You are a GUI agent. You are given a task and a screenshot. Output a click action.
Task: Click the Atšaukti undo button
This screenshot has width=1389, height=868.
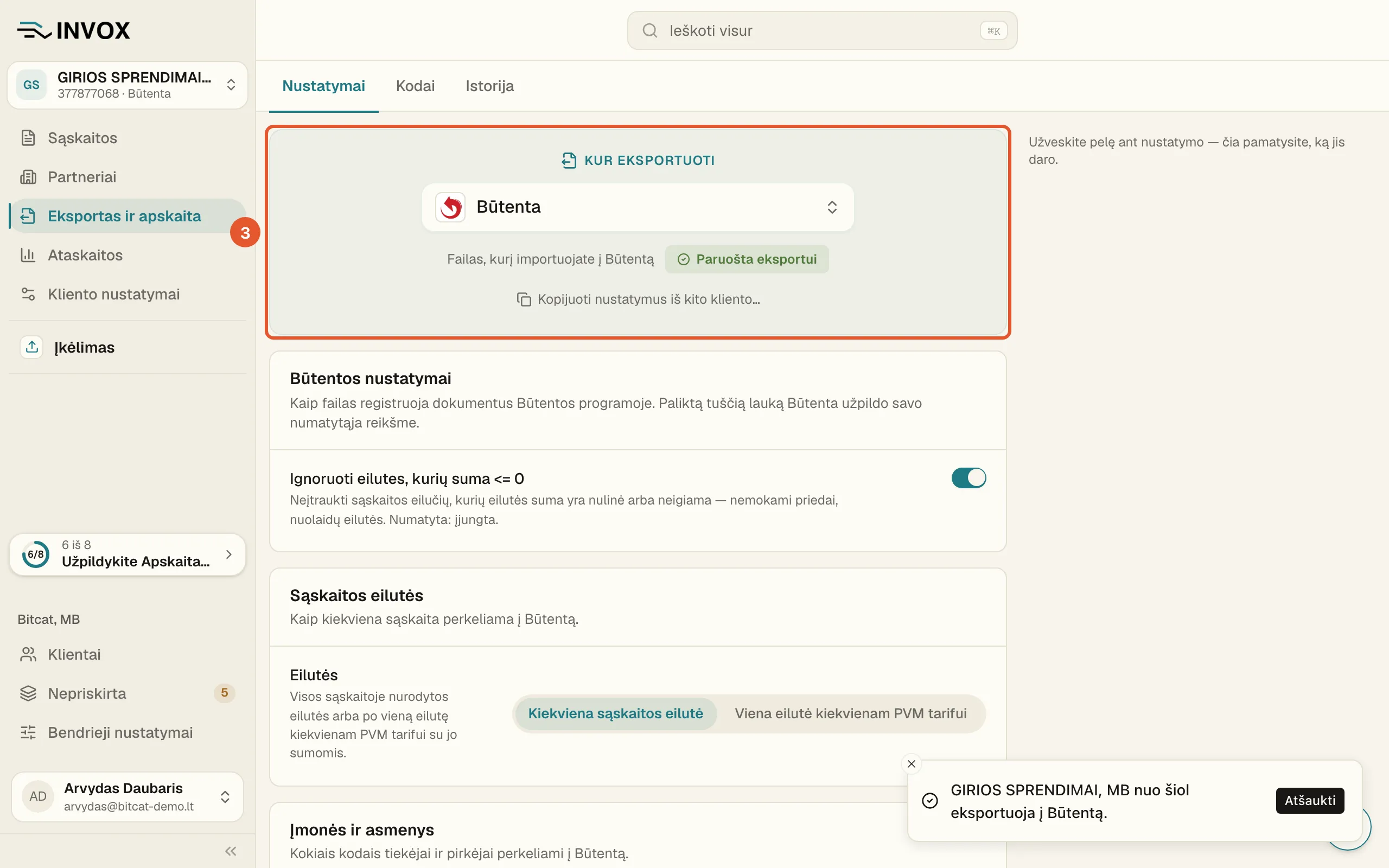tap(1310, 800)
